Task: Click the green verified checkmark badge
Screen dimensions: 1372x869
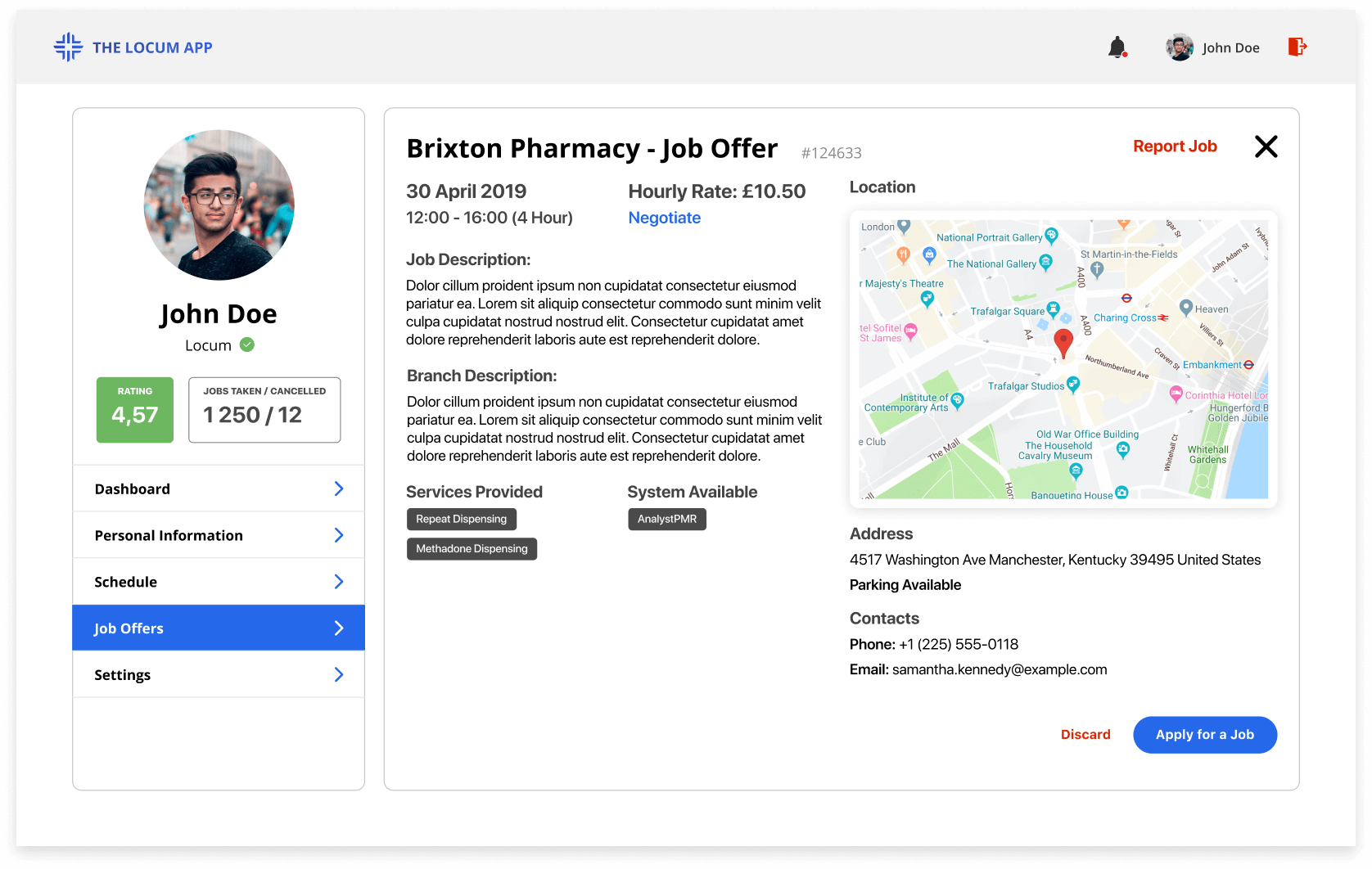Action: point(247,344)
